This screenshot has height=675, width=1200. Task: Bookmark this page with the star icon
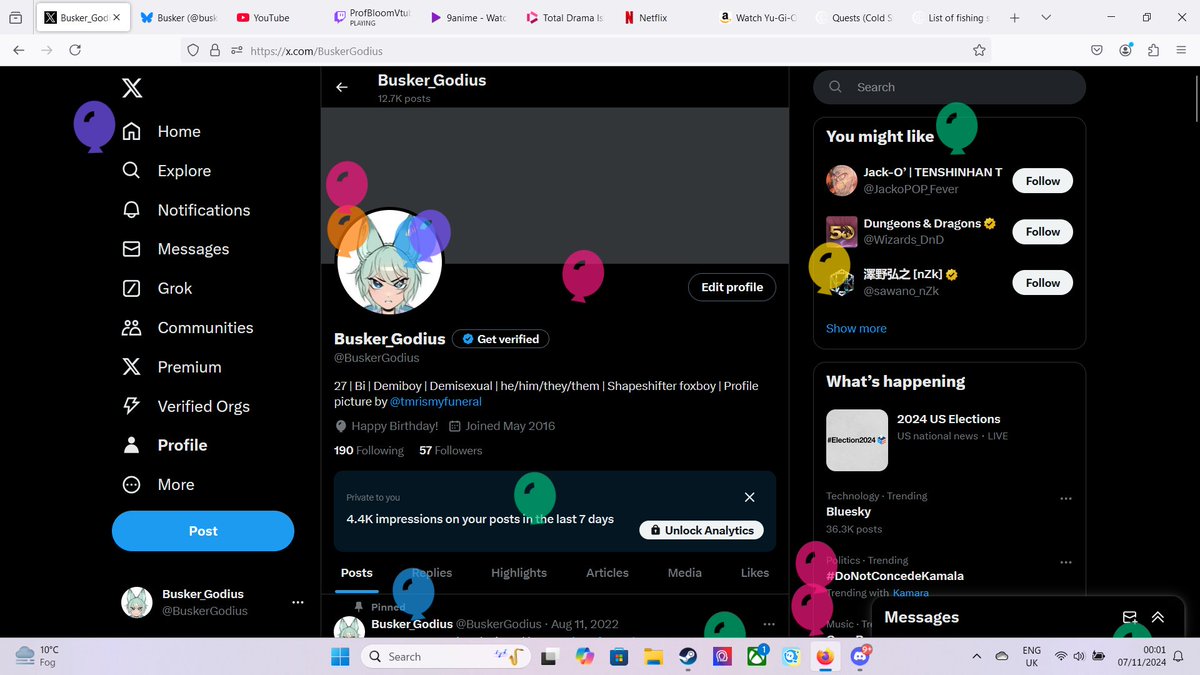979,50
